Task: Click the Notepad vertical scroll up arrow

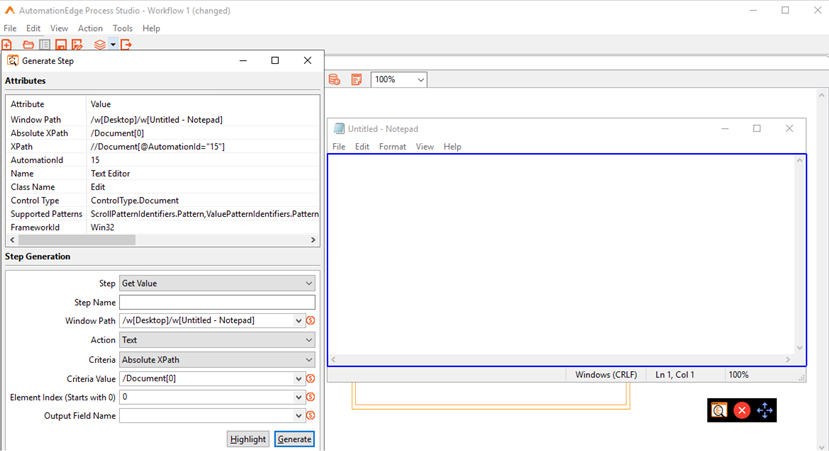Action: click(x=800, y=160)
